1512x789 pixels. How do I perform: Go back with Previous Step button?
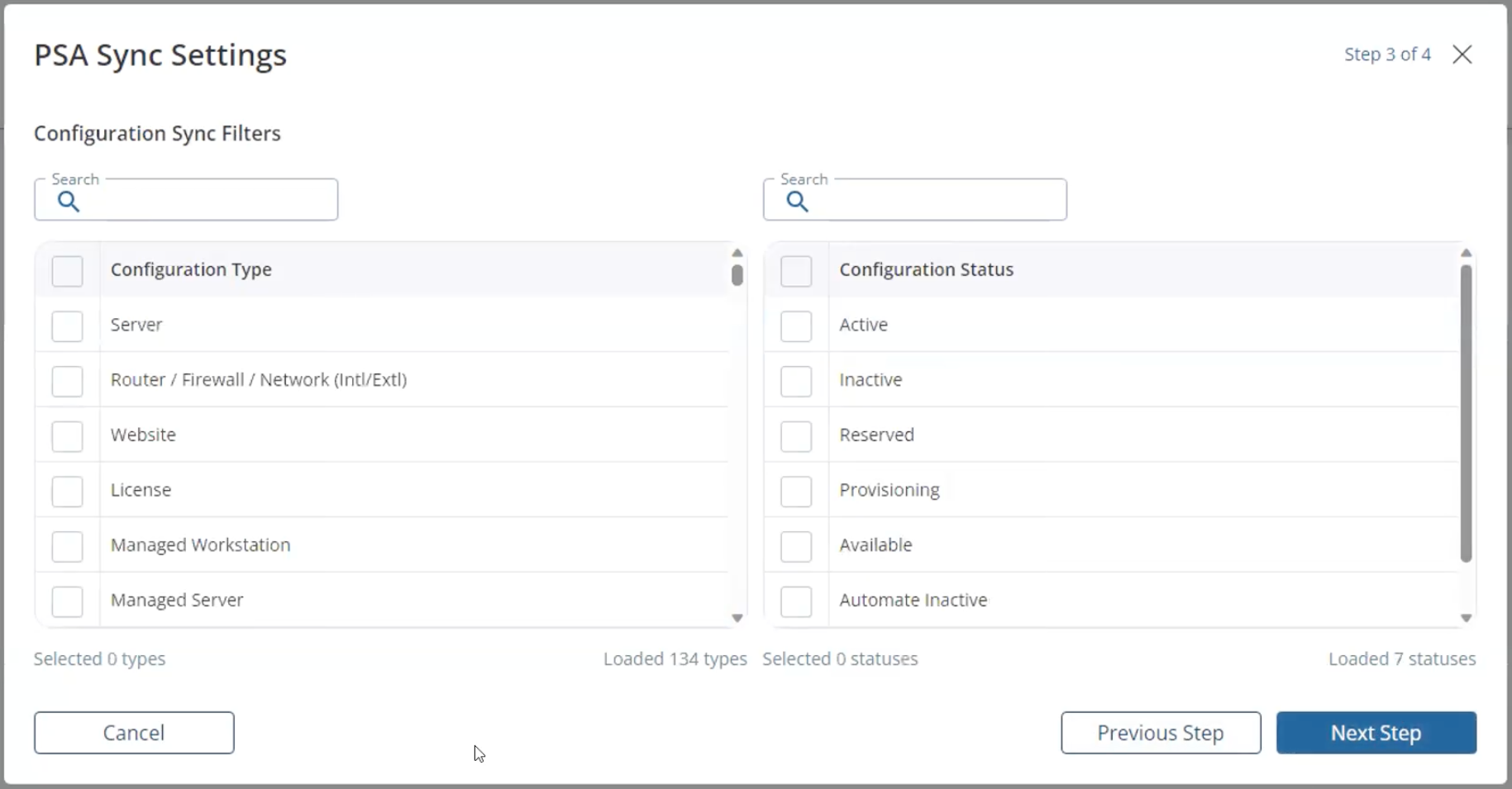[x=1161, y=733]
